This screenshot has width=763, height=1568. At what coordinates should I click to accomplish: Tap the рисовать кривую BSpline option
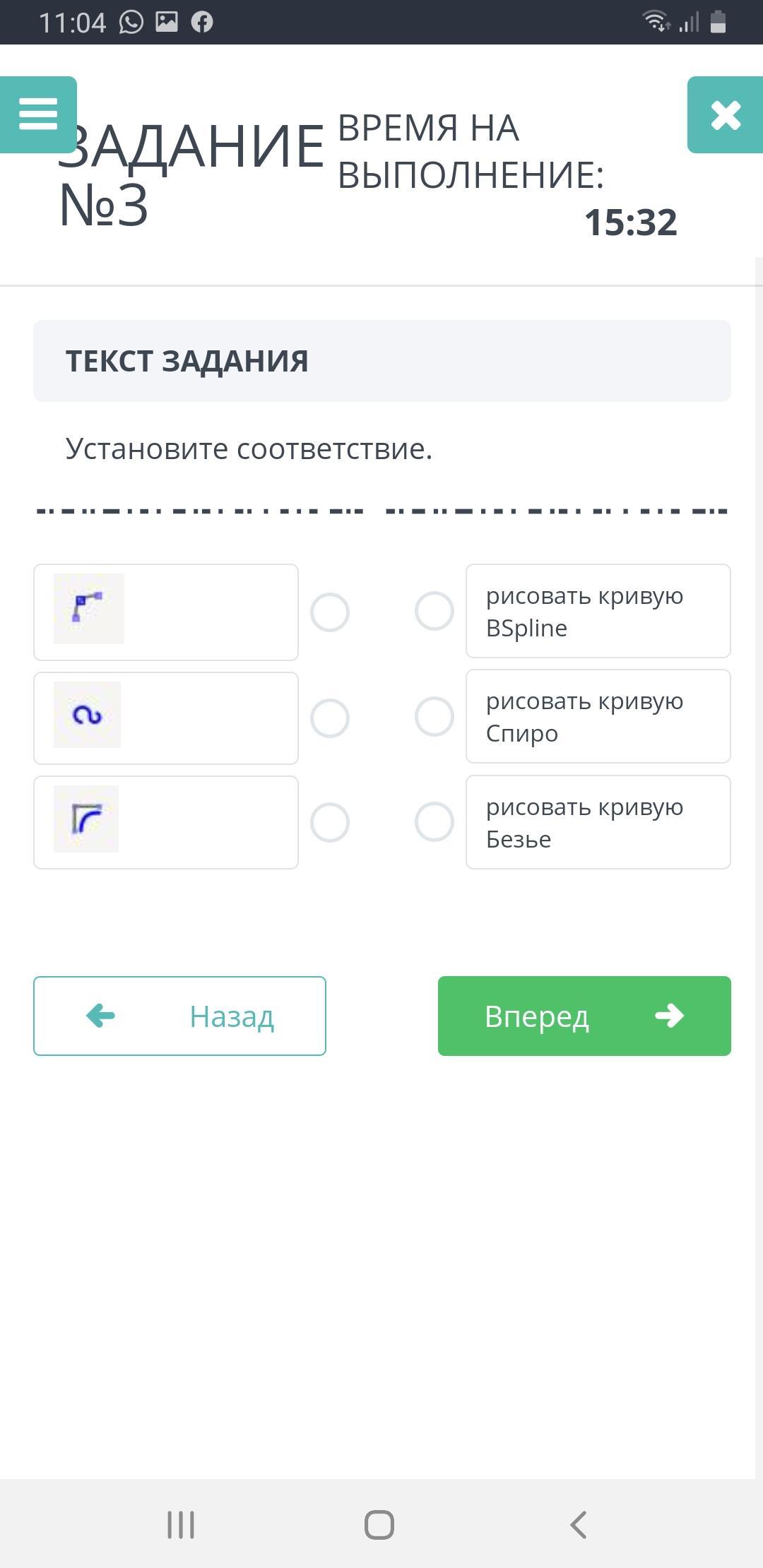coord(598,611)
